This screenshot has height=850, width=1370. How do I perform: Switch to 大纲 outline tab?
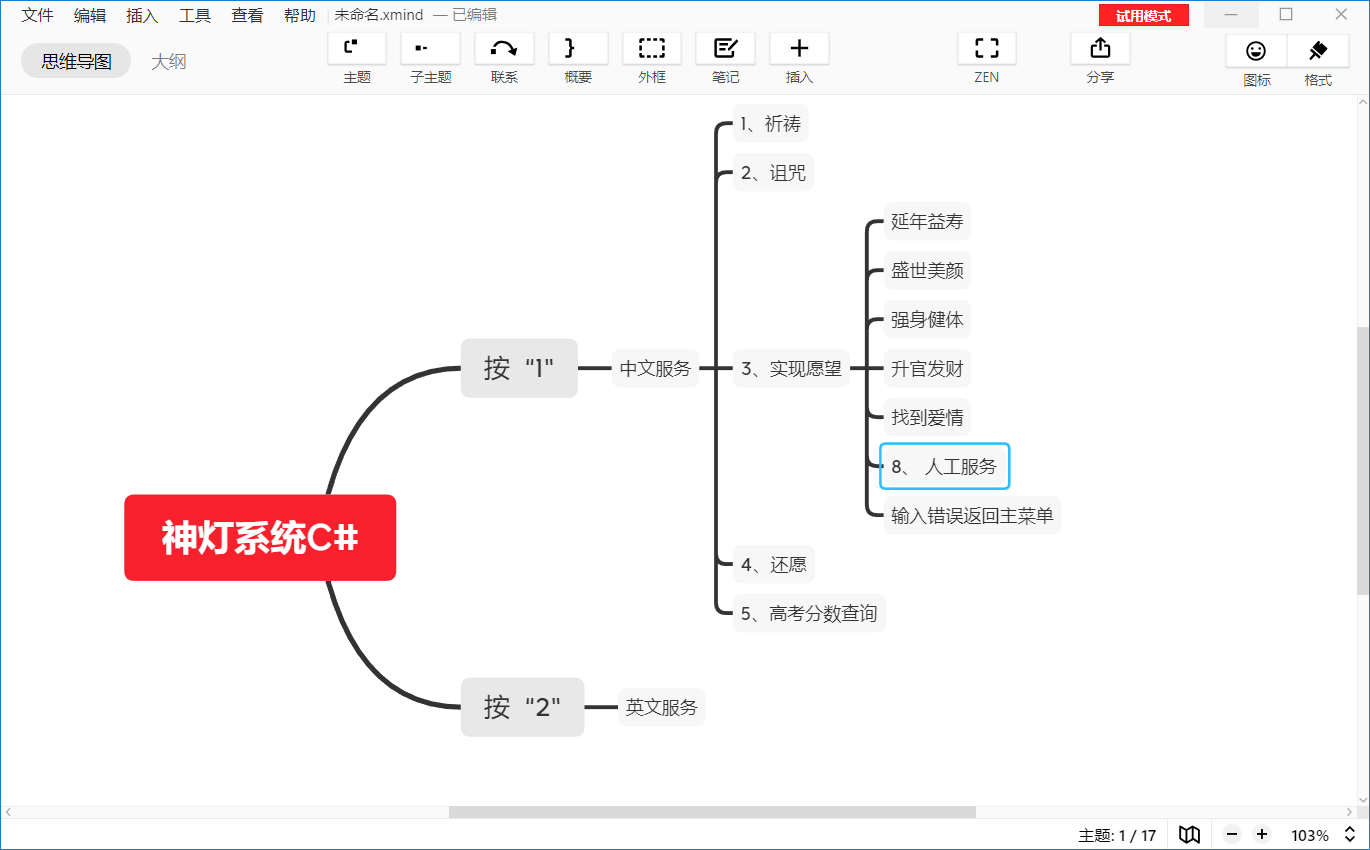(x=169, y=62)
